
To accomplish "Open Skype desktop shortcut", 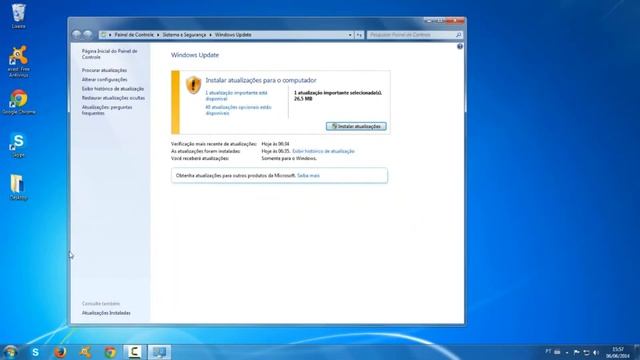I will pos(18,145).
